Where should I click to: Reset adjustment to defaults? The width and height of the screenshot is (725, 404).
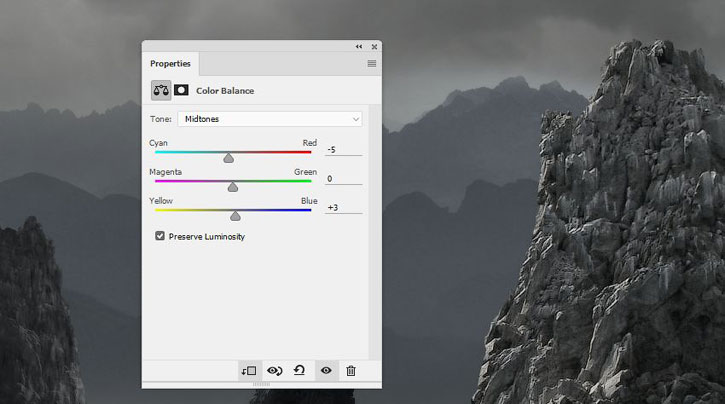pos(299,370)
